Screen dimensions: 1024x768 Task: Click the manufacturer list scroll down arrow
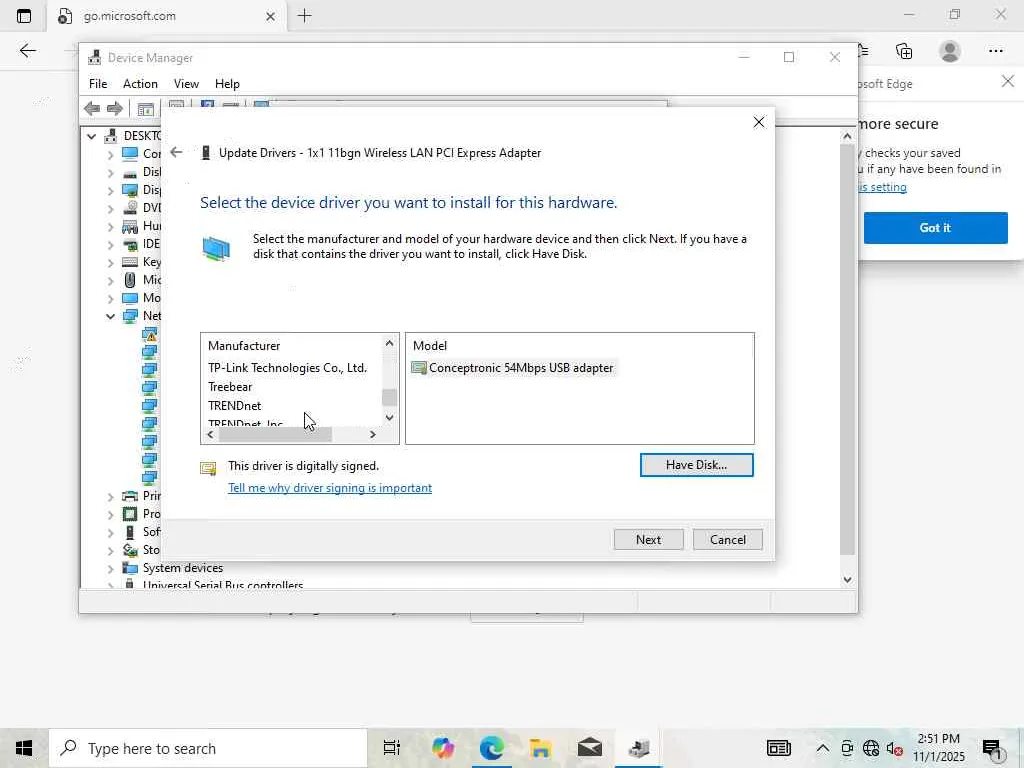[x=390, y=417]
